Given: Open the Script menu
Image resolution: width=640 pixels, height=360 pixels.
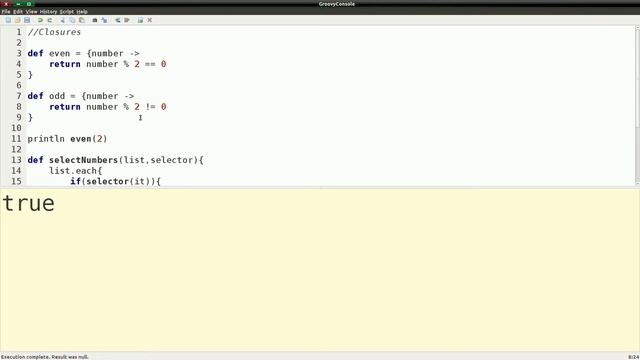Looking at the screenshot, I should point(67,12).
